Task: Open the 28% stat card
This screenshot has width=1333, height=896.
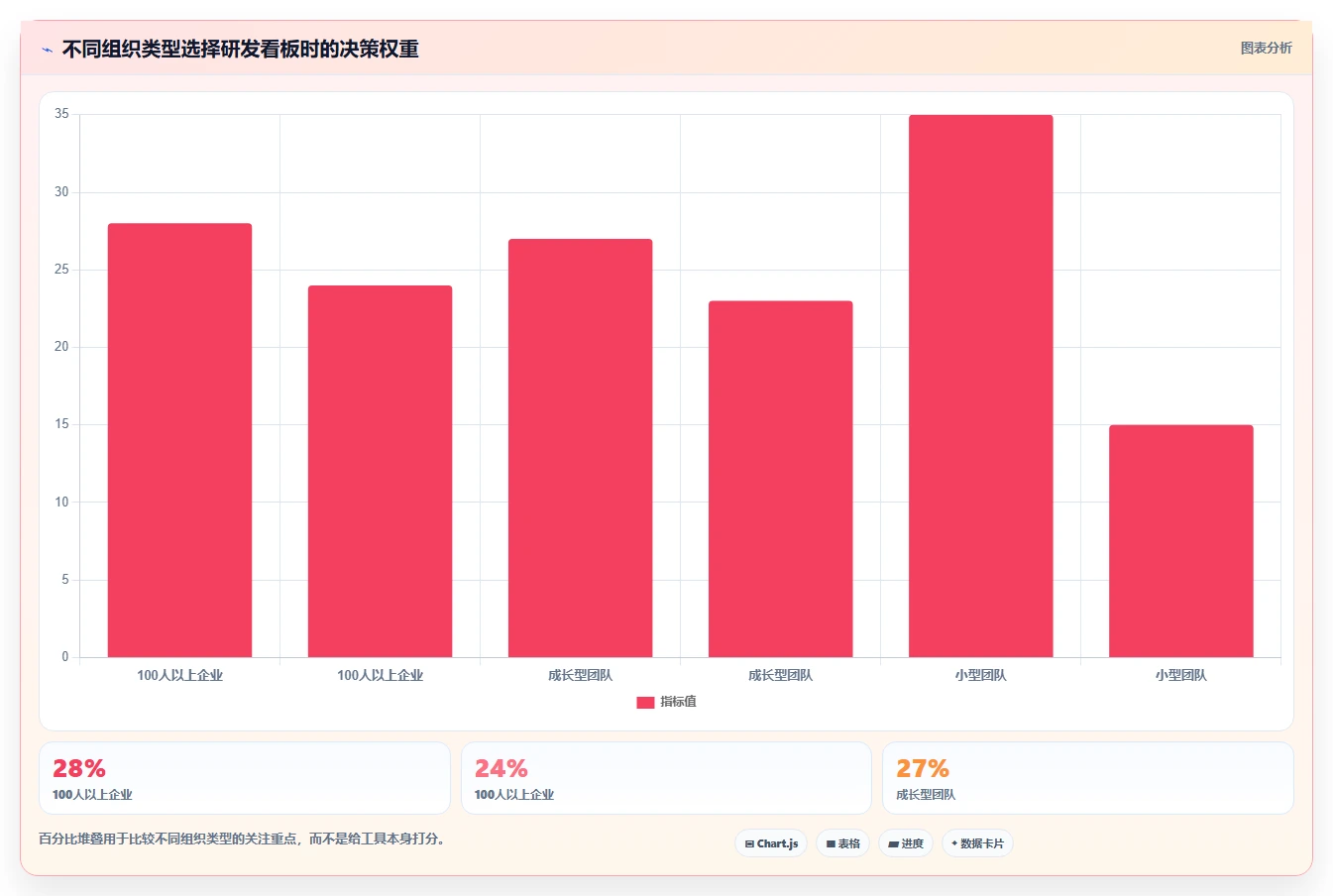Action: tap(245, 778)
